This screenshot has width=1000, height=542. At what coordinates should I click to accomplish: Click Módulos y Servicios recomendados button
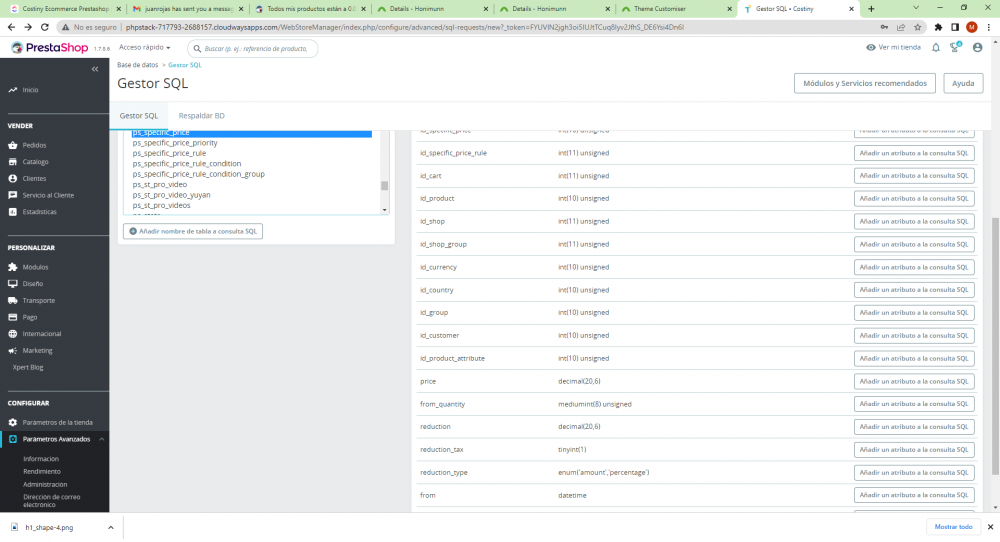pos(865,84)
